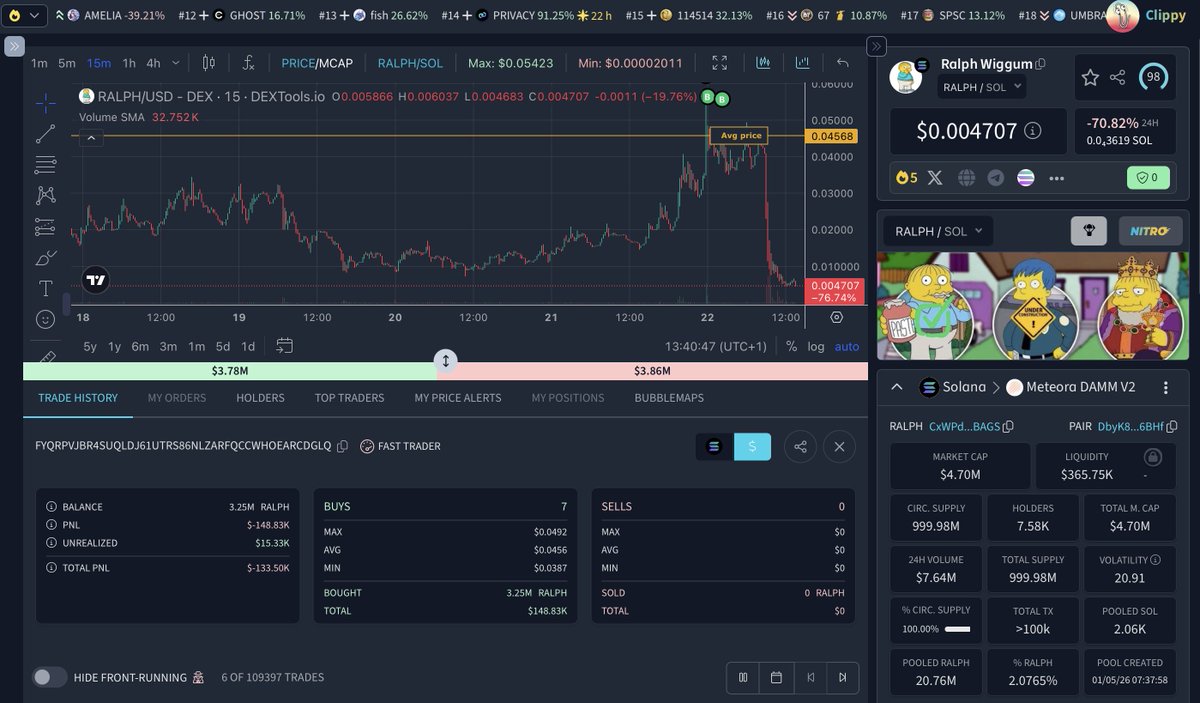Enable the Hide Front-Running toggle

tap(49, 677)
